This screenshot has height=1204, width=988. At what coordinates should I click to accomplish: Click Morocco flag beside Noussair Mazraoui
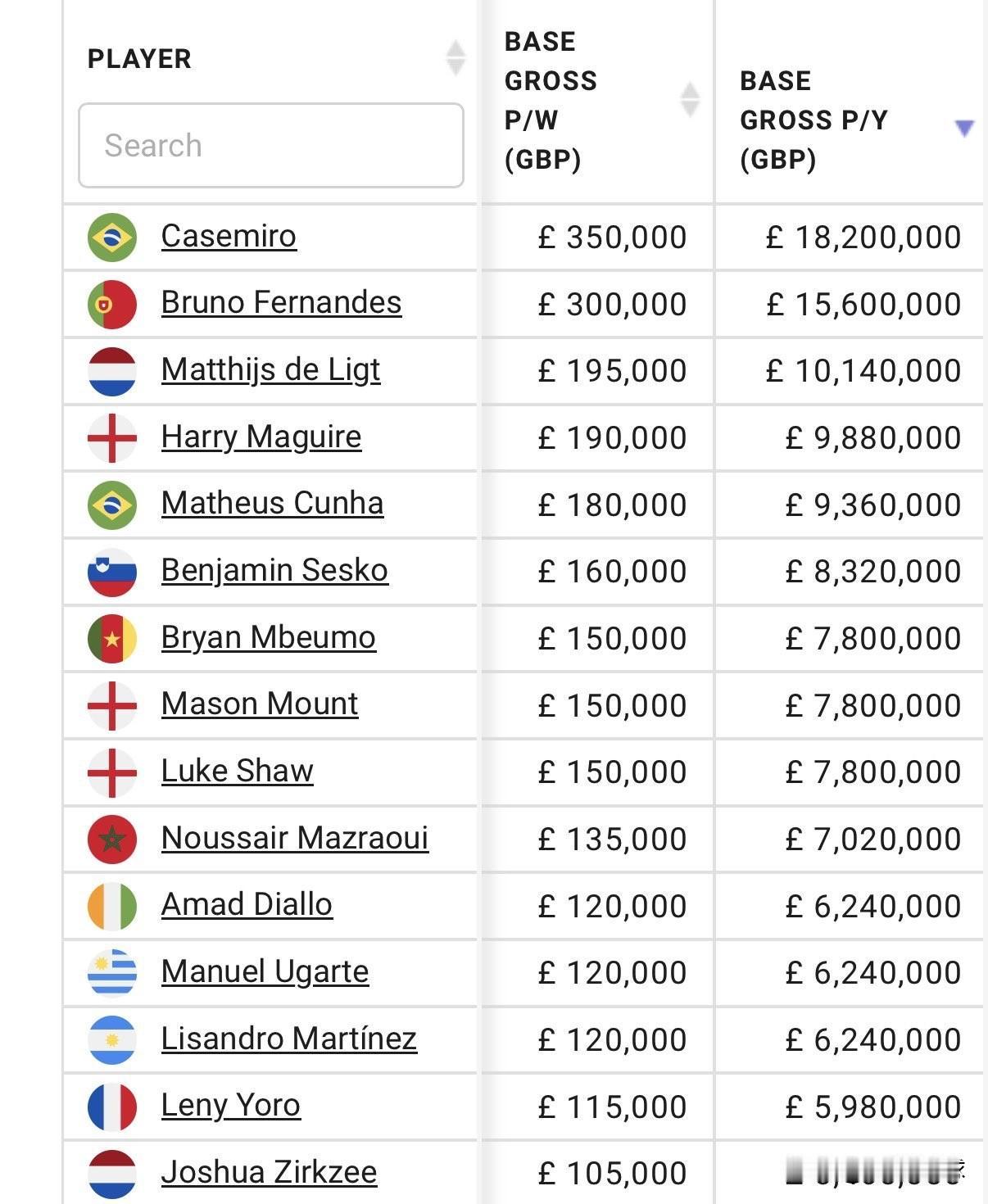112,840
